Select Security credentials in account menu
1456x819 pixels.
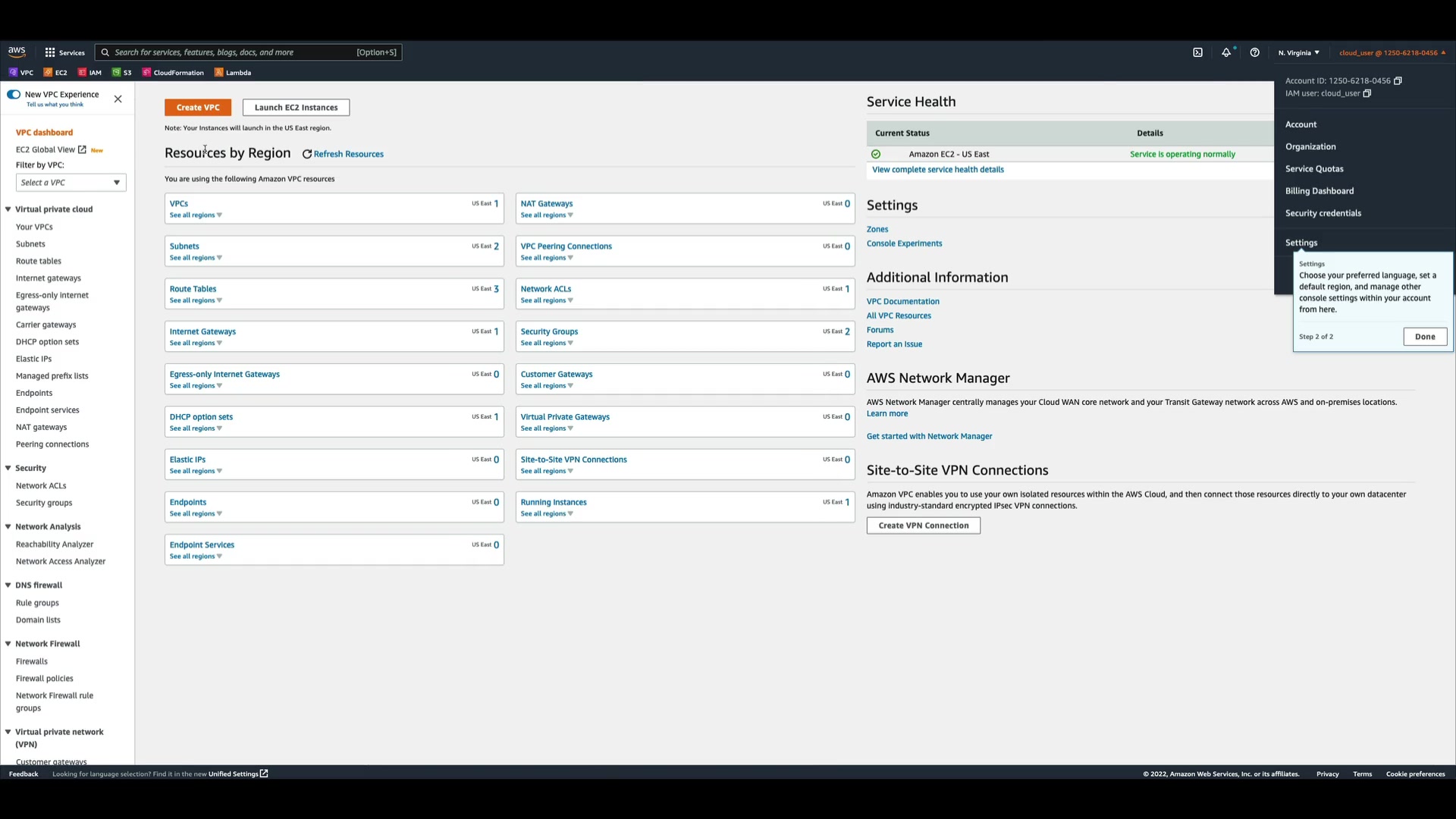(x=1323, y=213)
